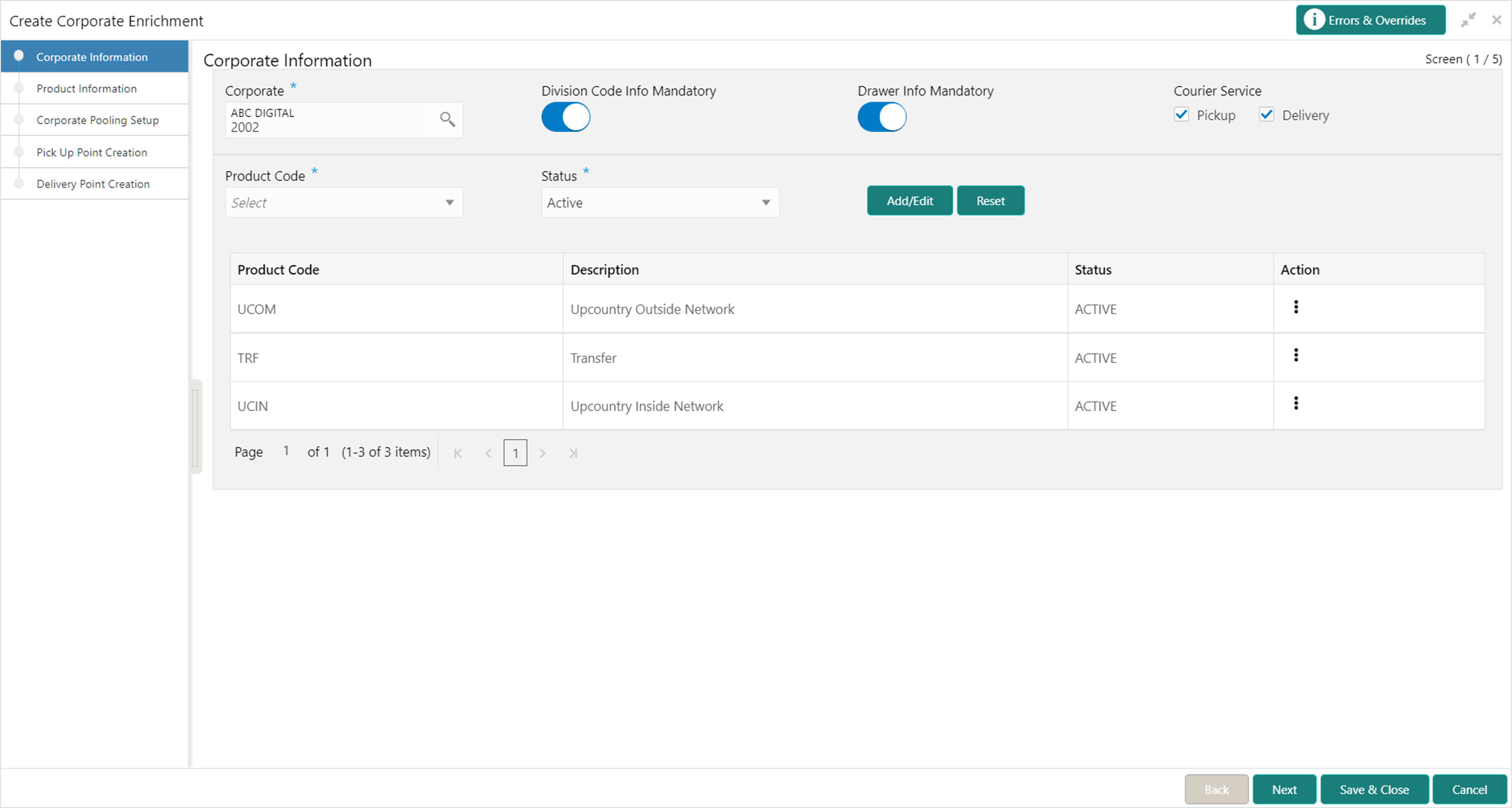
Task: Click the Screen ( 1 / 5) indicator
Action: (x=1463, y=60)
